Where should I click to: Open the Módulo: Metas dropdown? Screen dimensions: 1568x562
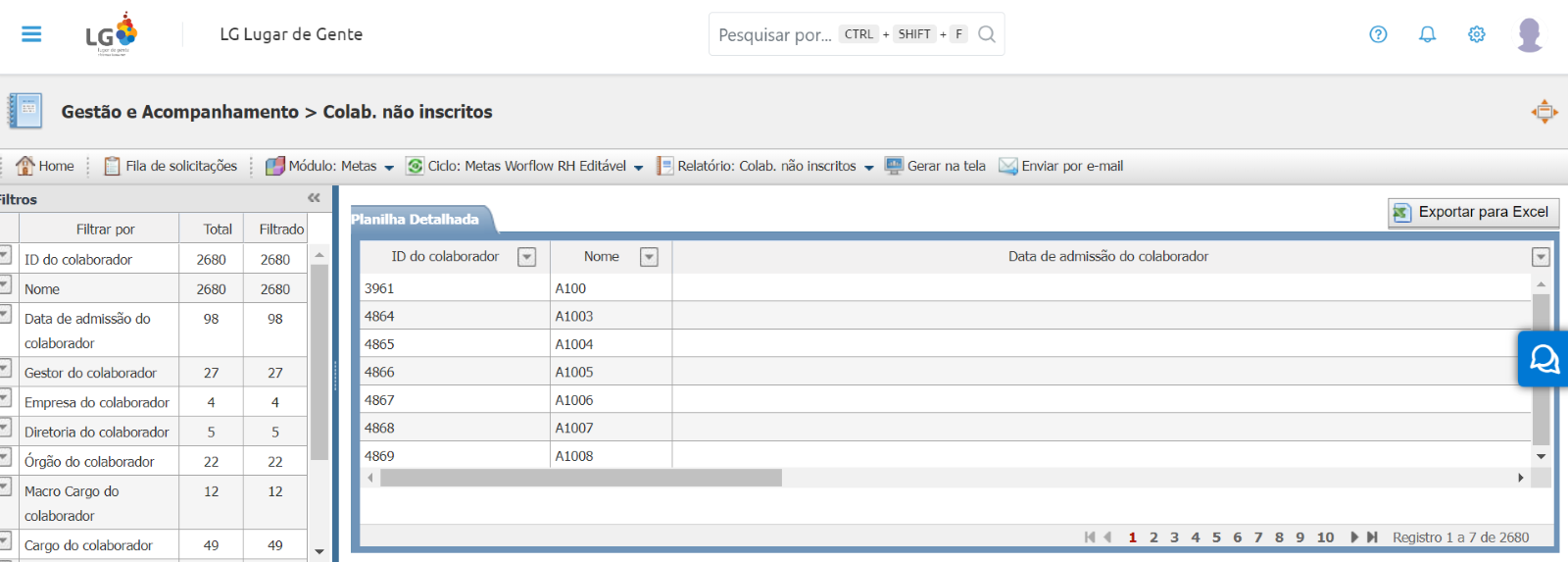pos(330,166)
